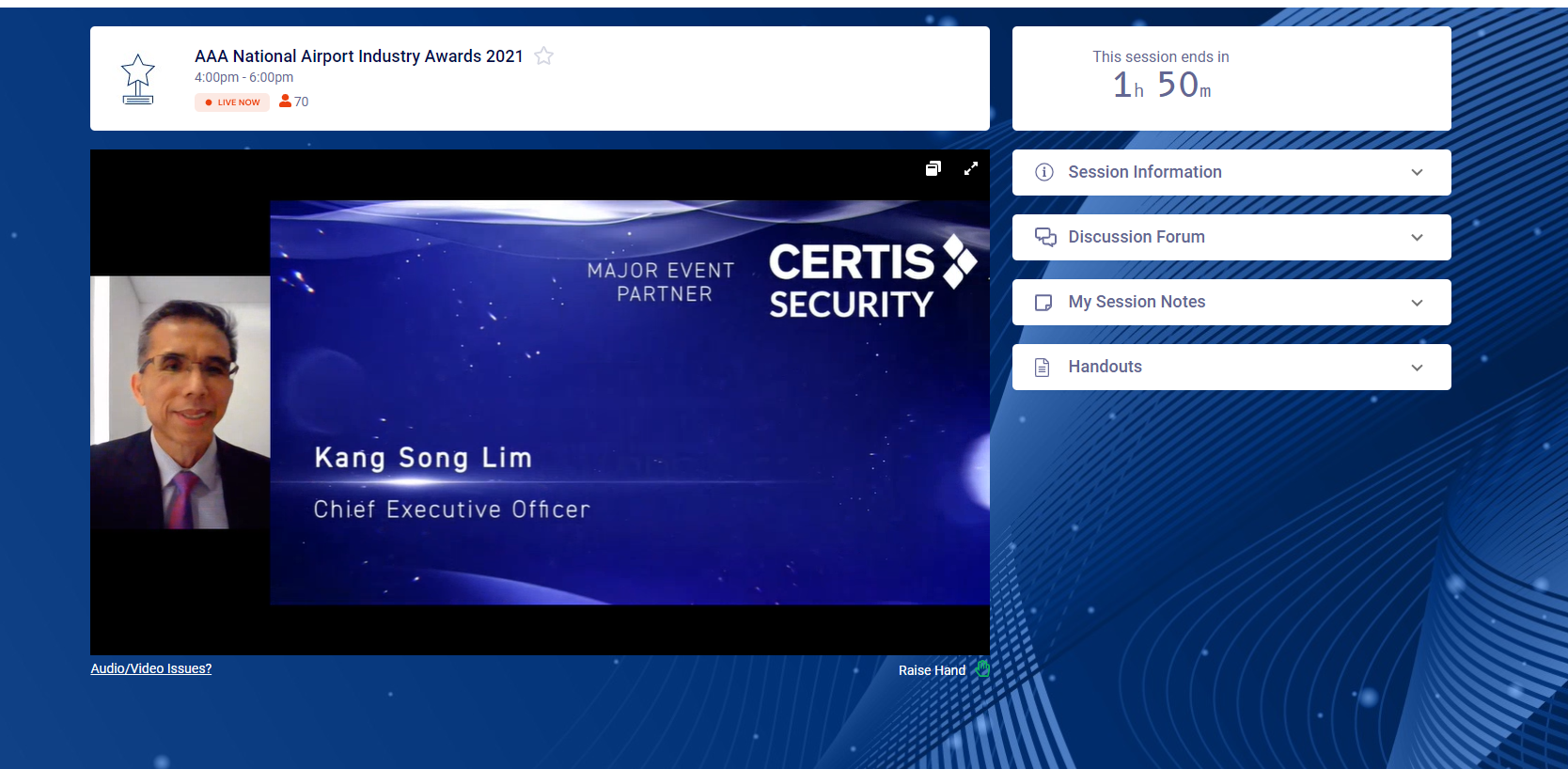Unfold the Handouts panel chevron
The image size is (1568, 769).
[1417, 368]
